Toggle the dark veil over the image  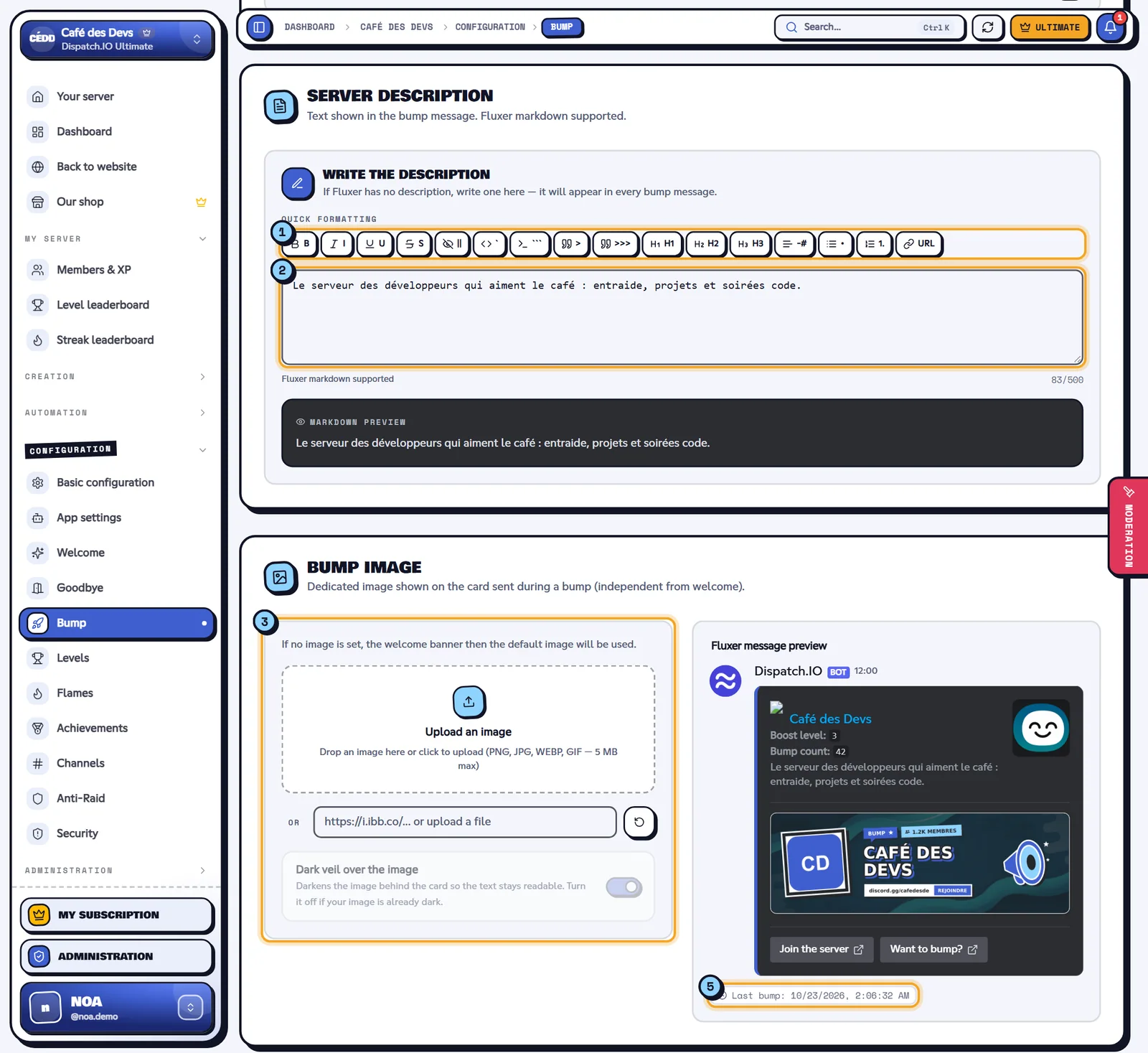(x=624, y=887)
